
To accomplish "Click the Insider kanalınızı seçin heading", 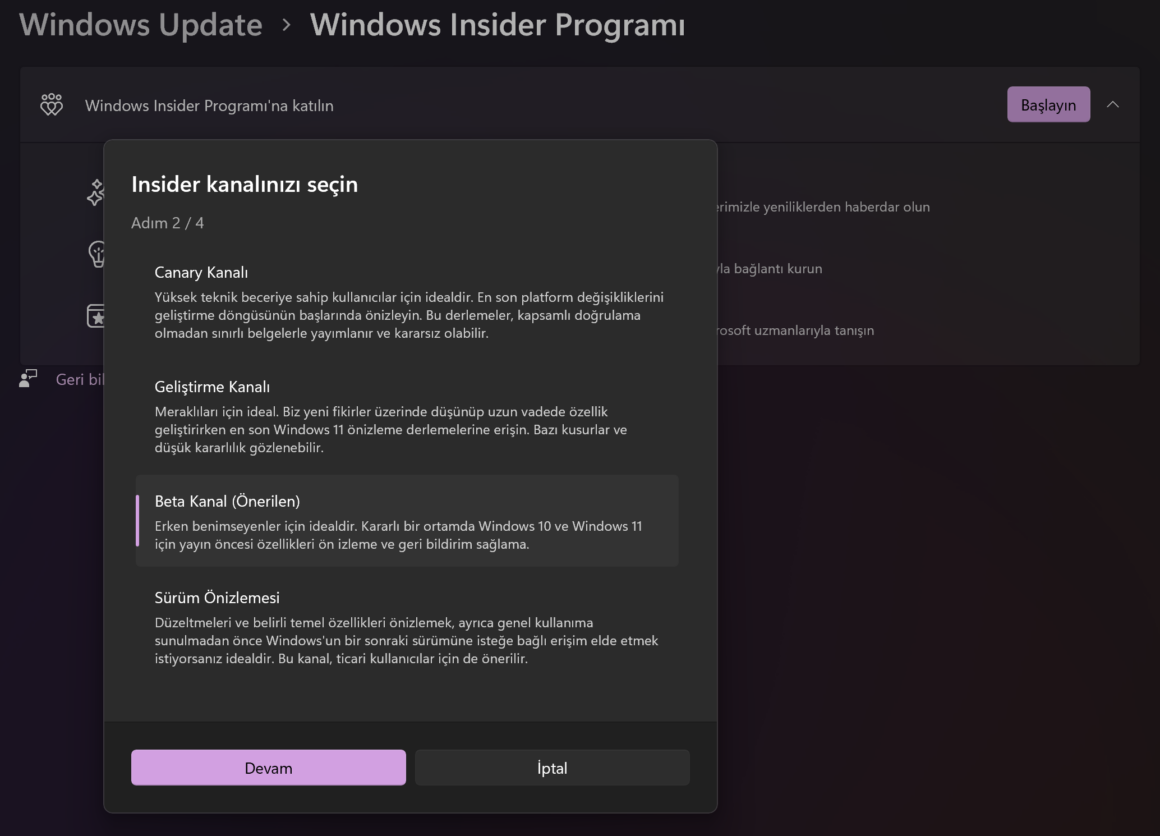I will (245, 184).
